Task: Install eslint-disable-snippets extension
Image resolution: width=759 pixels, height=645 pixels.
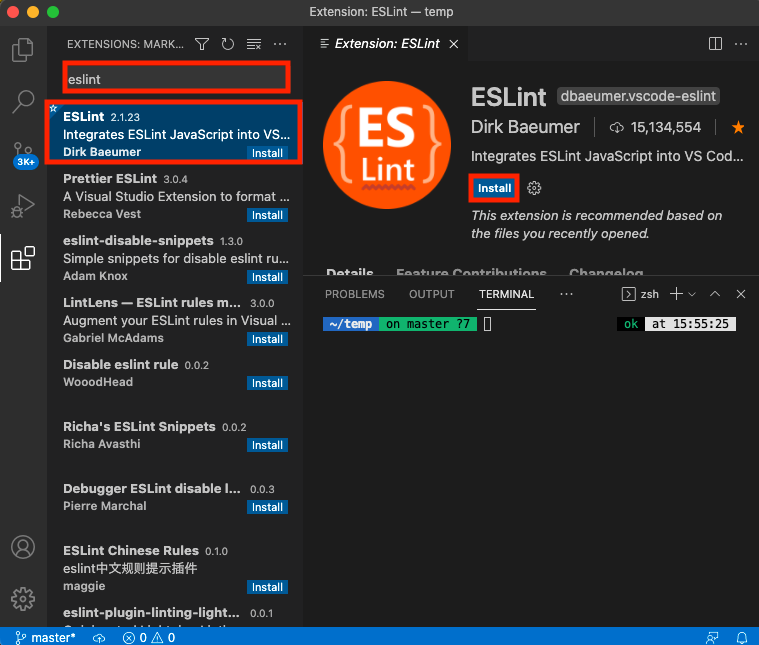Action: 267,277
